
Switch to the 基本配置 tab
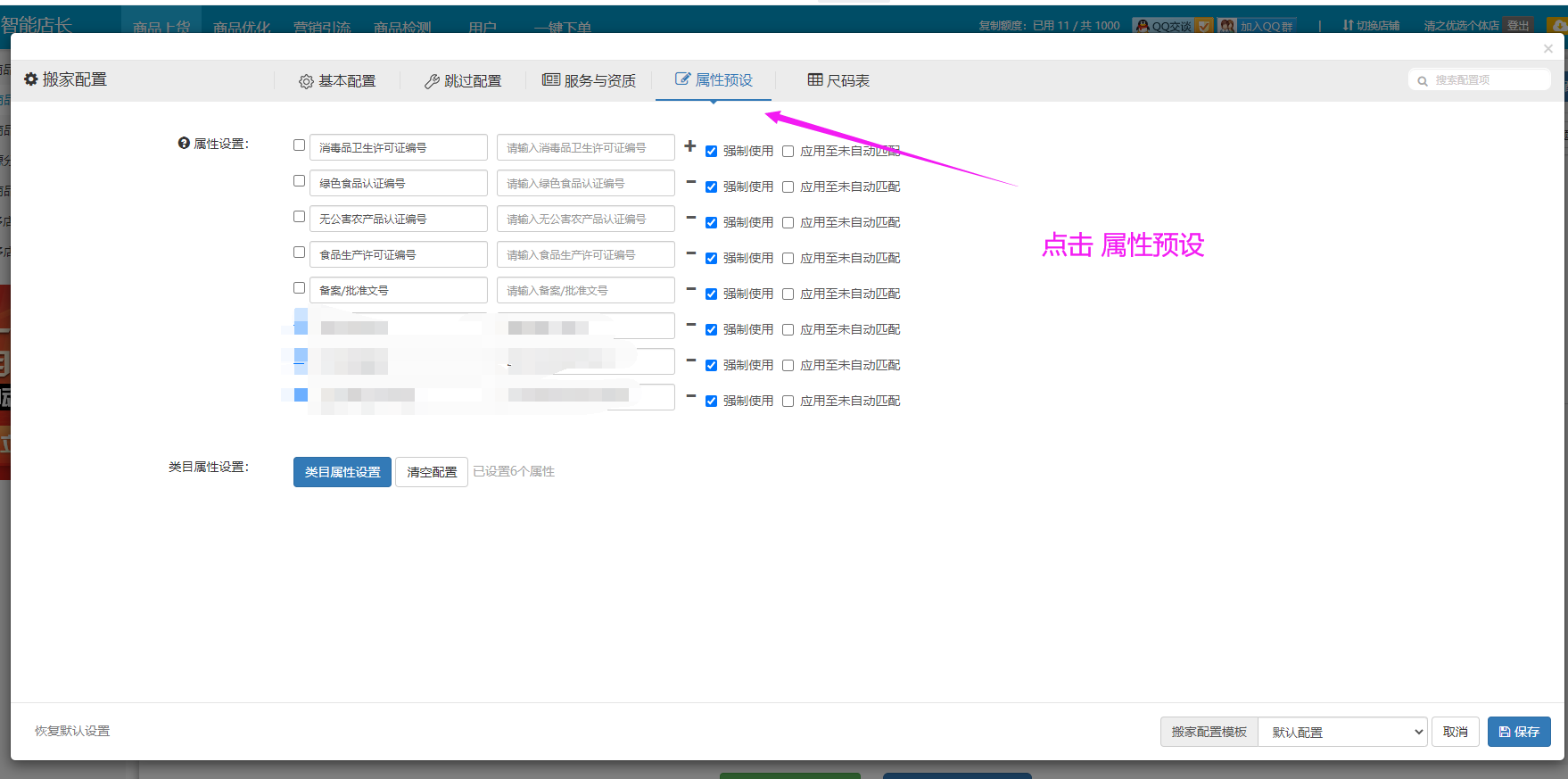pyautogui.click(x=337, y=81)
